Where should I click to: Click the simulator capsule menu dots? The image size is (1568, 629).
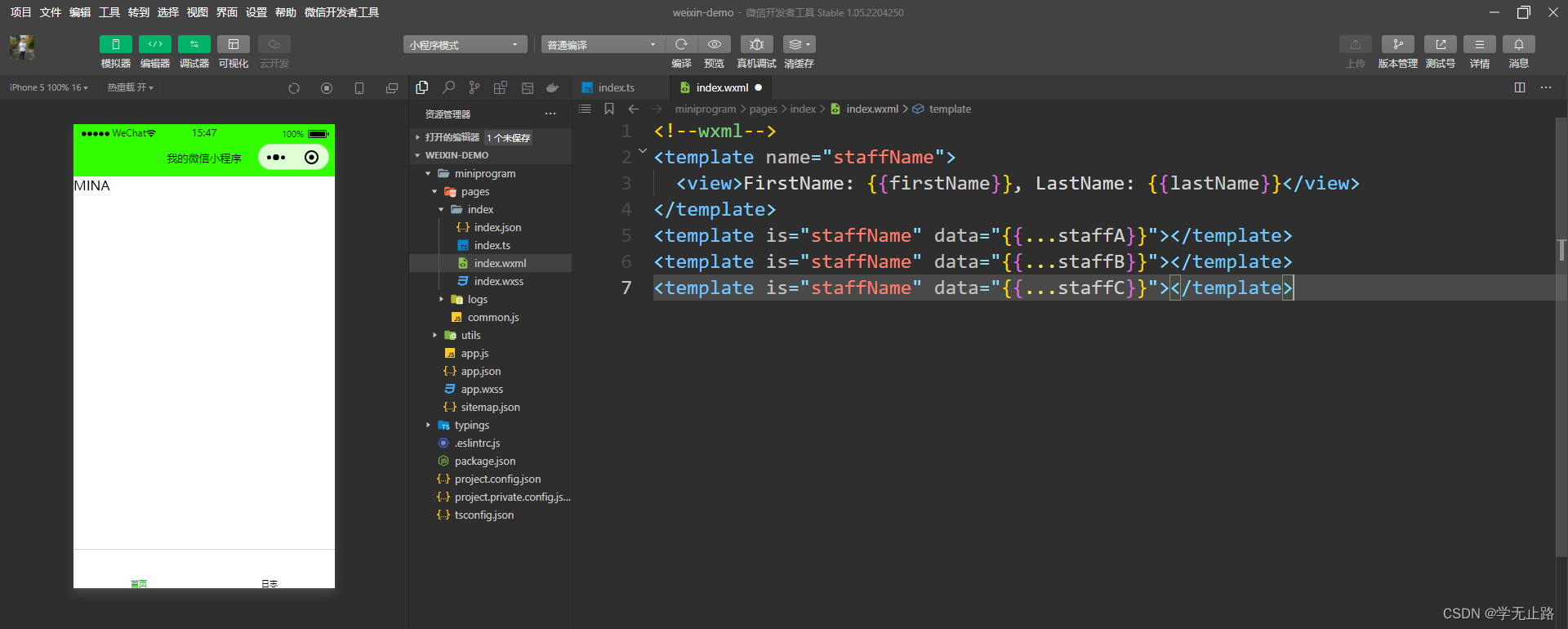point(276,158)
